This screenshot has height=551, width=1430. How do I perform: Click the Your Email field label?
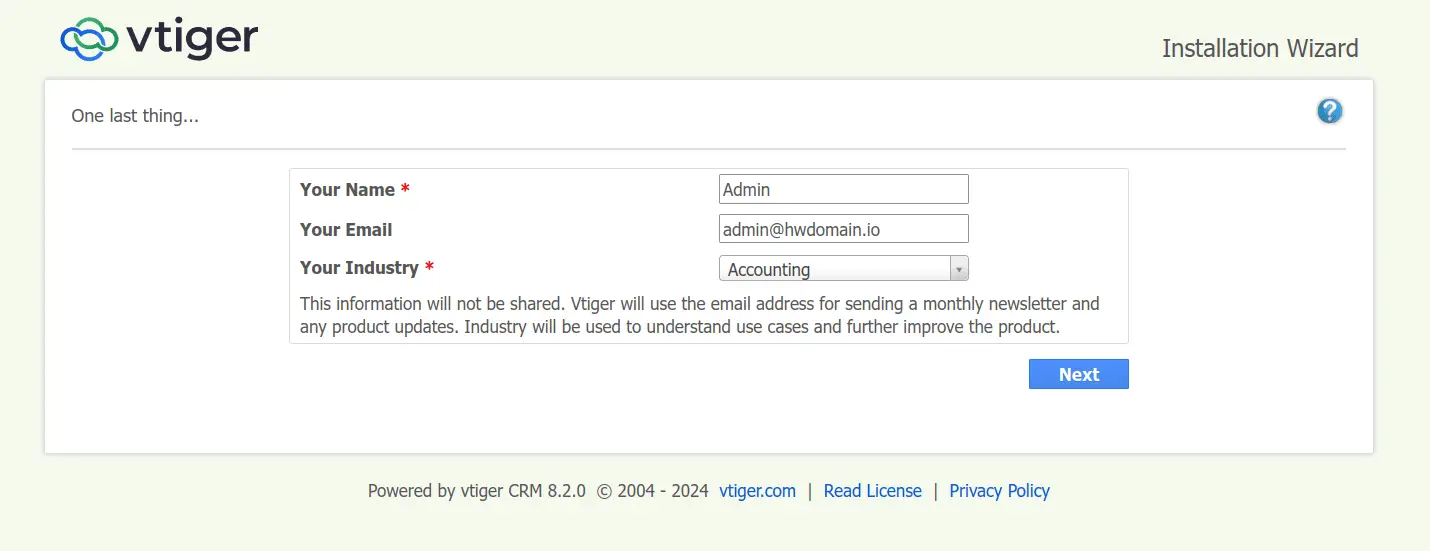pos(346,229)
